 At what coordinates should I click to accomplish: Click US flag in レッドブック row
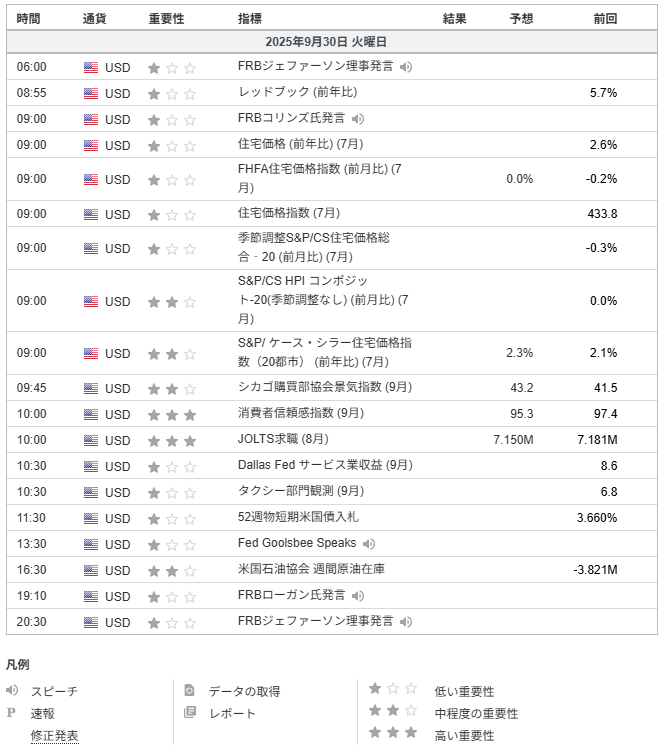91,93
